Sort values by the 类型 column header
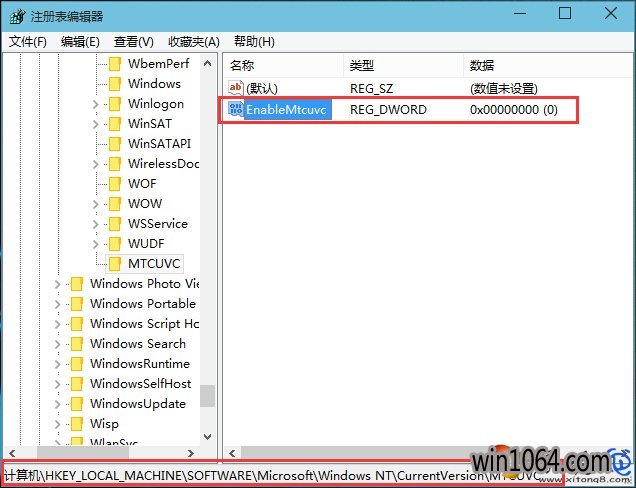Screen dimensions: 636x488 pyautogui.click(x=403, y=65)
